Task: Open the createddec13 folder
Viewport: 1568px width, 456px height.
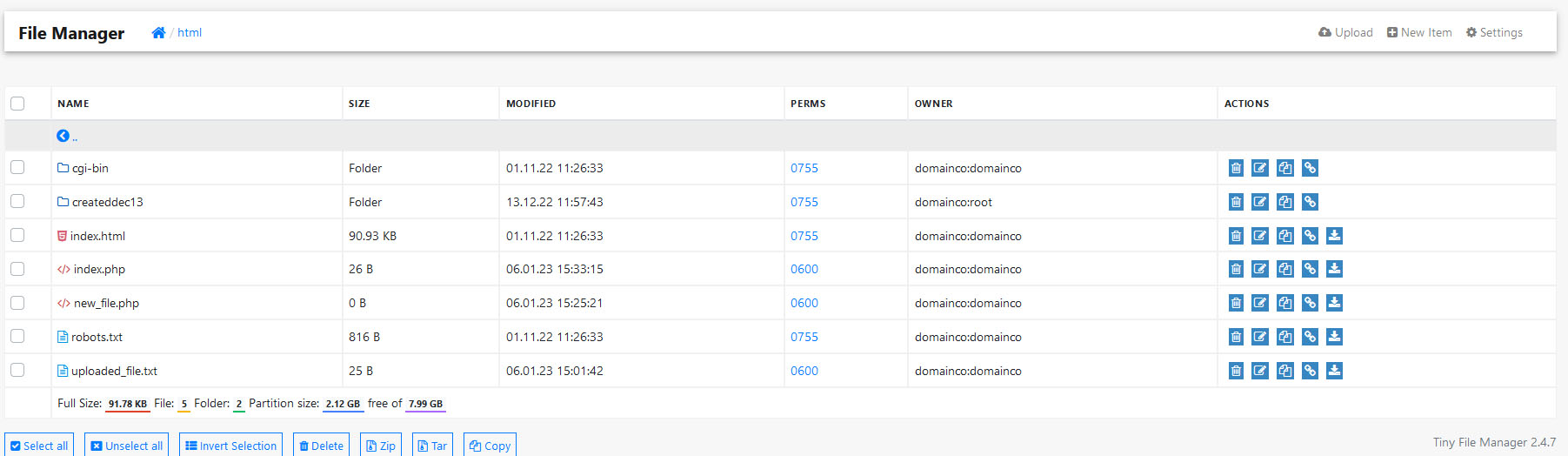Action: pos(107,202)
